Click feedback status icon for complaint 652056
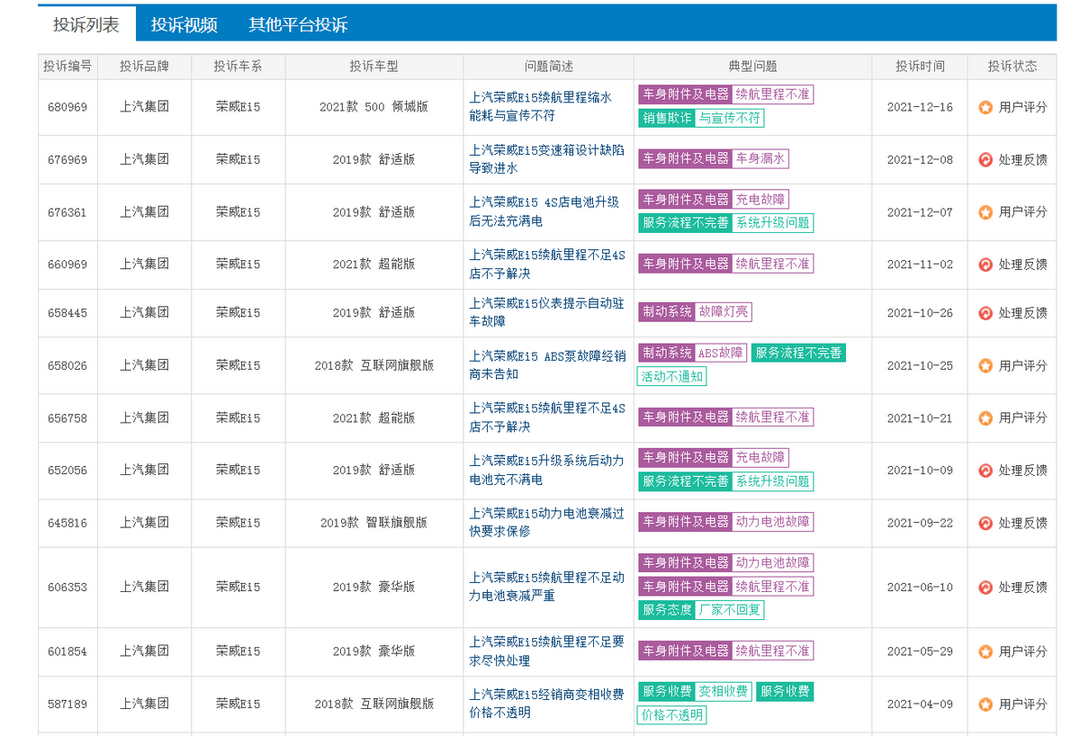 pyautogui.click(x=986, y=470)
